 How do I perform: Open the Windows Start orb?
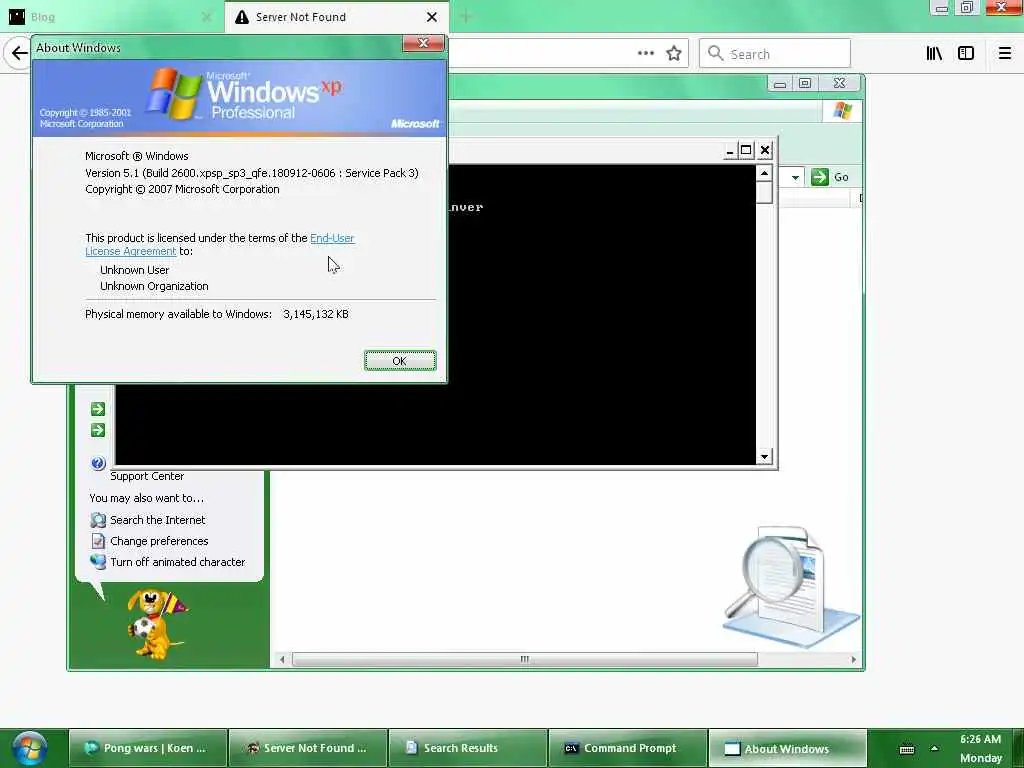[29, 748]
